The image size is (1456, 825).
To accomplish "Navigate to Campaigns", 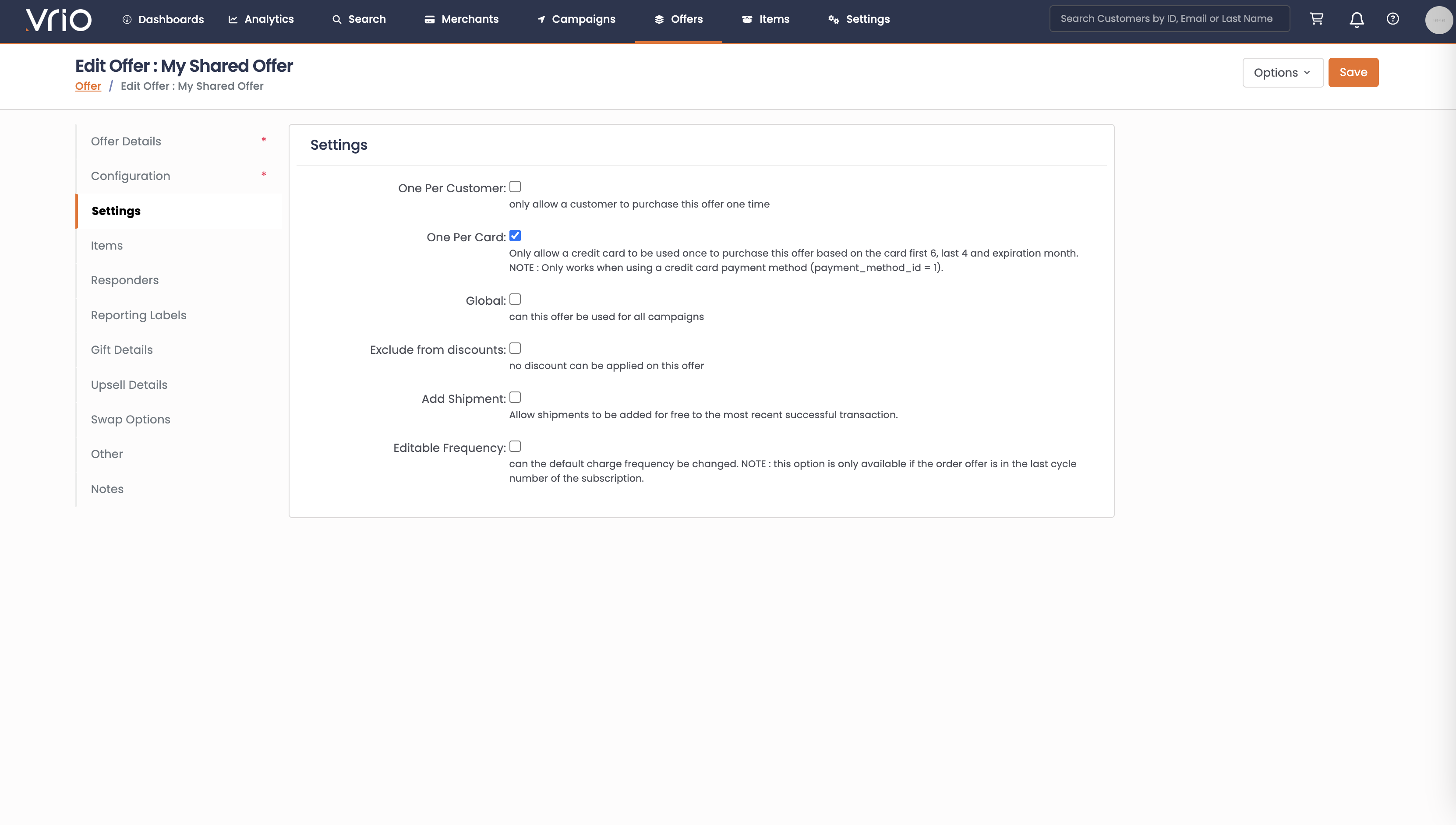I will coord(576,19).
